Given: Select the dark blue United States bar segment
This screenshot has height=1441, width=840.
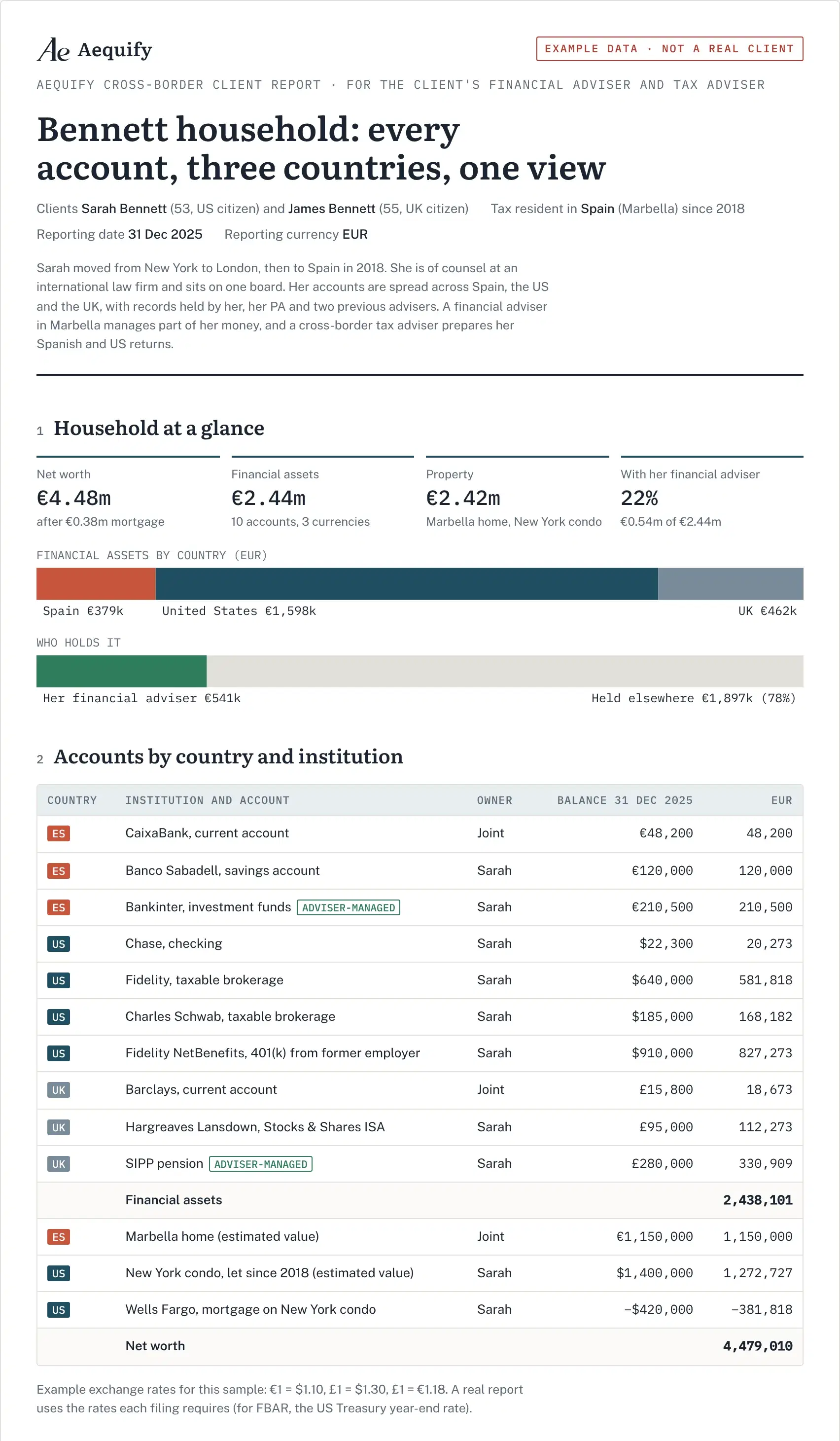Looking at the screenshot, I should [407, 584].
